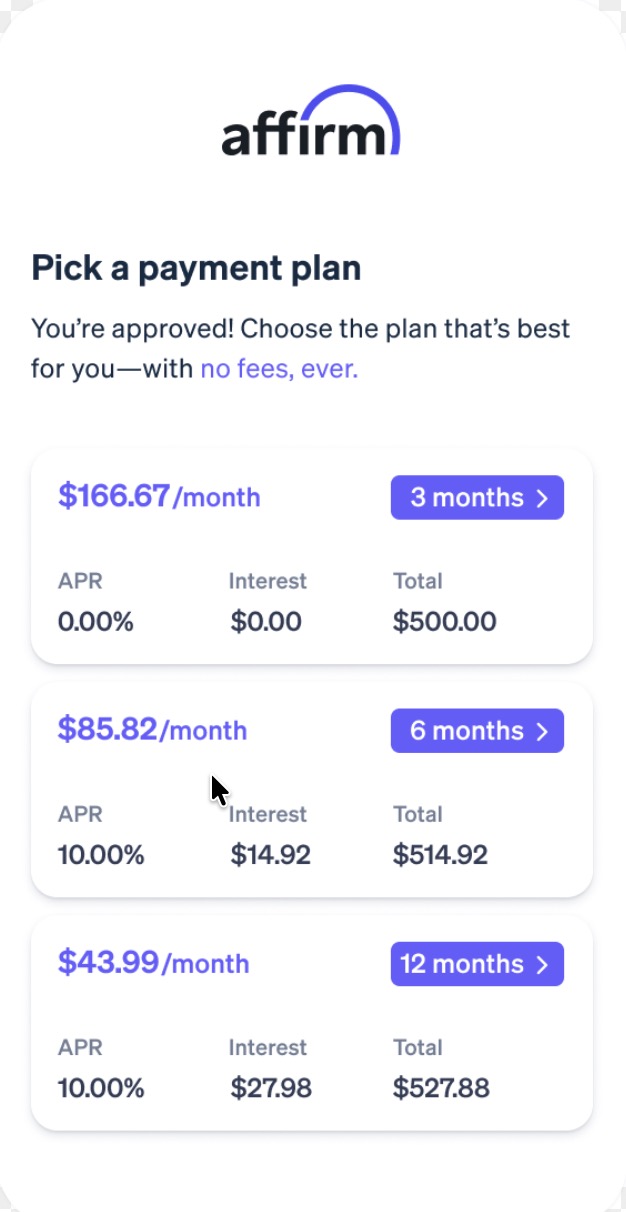Viewport: 626px width, 1212px height.
Task: Click the $500.00 total amount
Action: (444, 622)
